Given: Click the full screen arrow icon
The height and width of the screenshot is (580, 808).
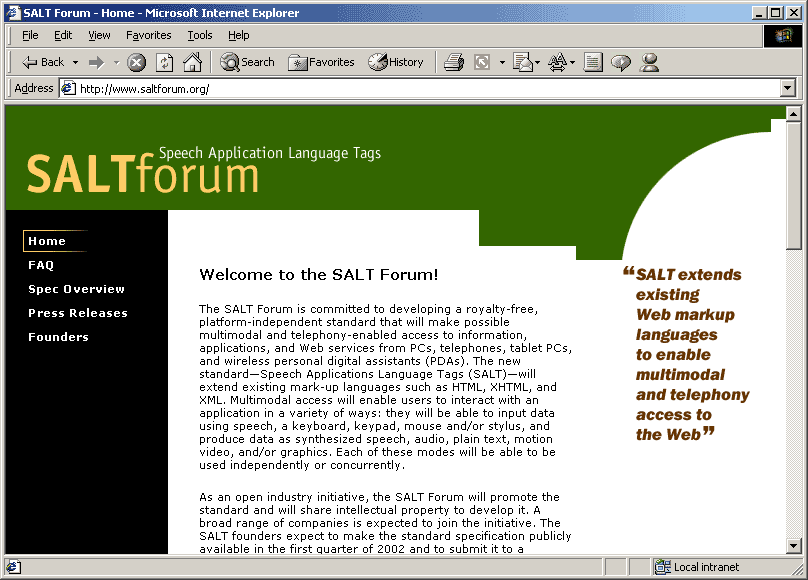Looking at the screenshot, I should tap(482, 63).
